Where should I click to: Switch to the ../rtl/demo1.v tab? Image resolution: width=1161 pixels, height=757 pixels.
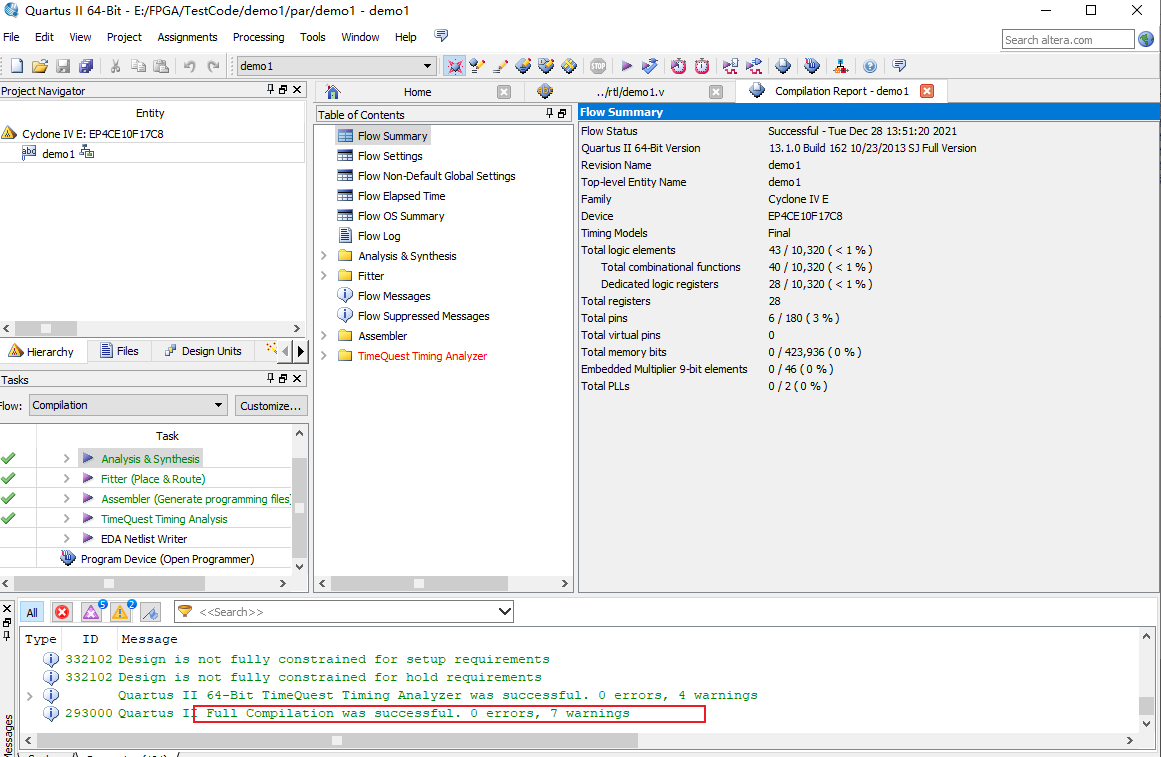click(x=630, y=92)
